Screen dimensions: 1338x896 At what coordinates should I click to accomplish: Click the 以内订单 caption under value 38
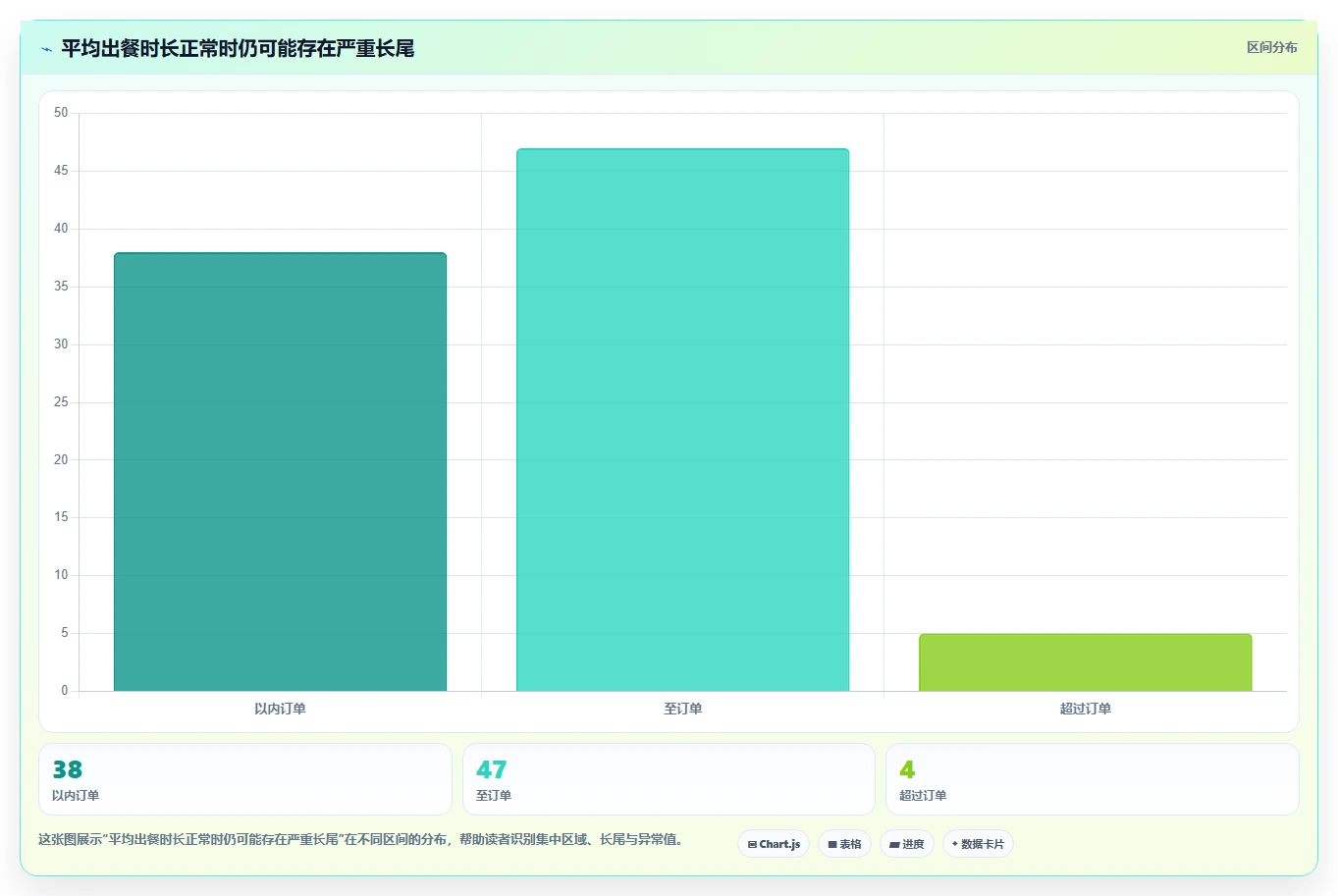coord(76,796)
